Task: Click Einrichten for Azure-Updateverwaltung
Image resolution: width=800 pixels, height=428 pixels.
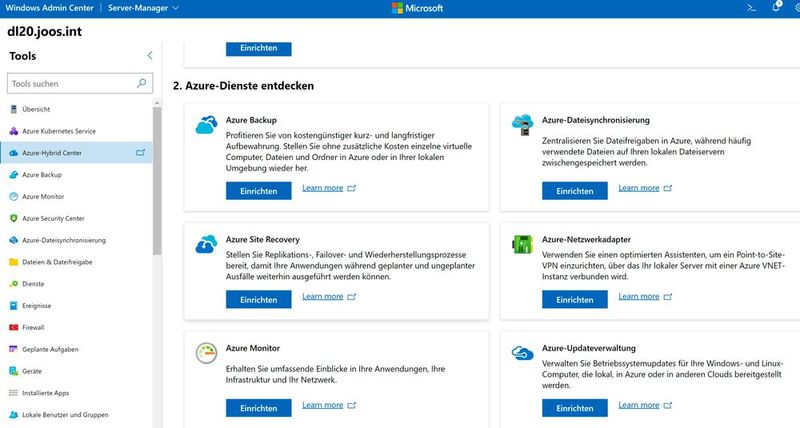Action: pyautogui.click(x=574, y=408)
